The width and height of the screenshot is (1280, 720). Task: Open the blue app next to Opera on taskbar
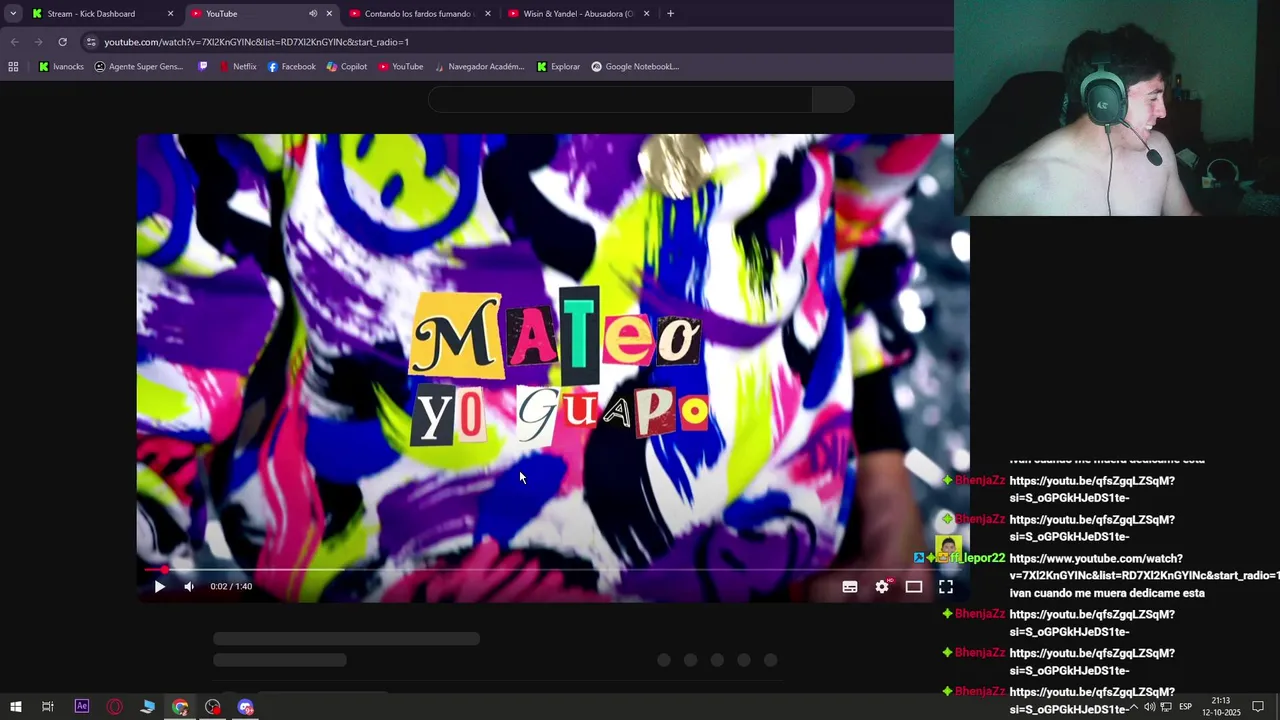[148, 707]
